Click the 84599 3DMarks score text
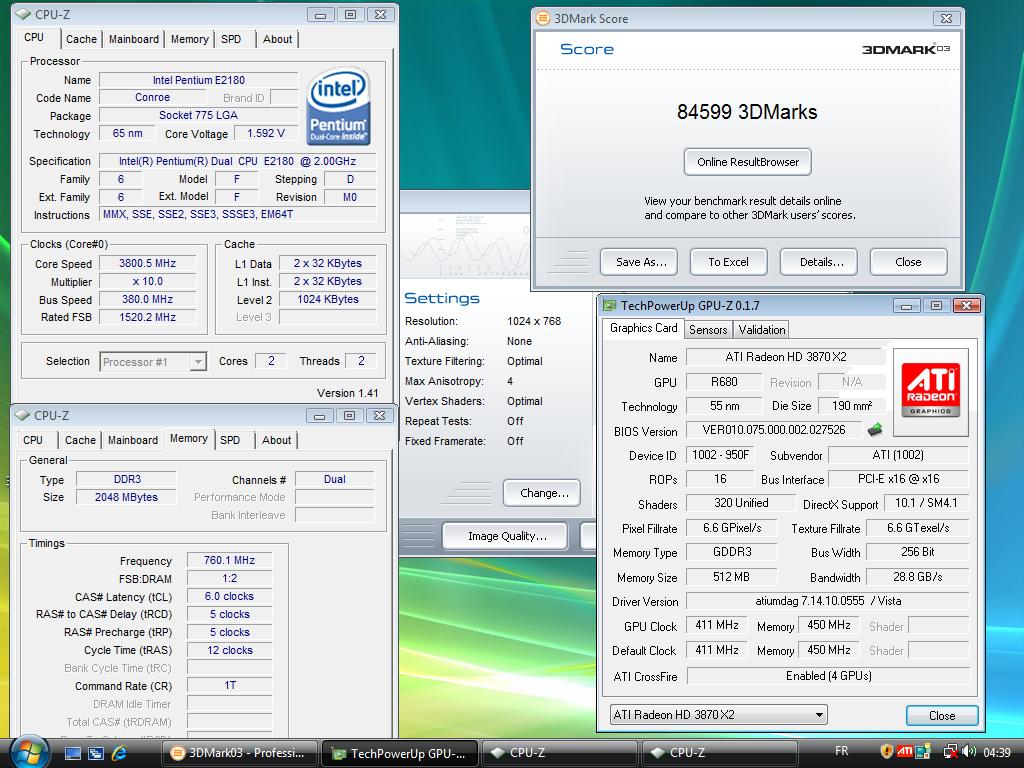1024x768 pixels. 747,112
